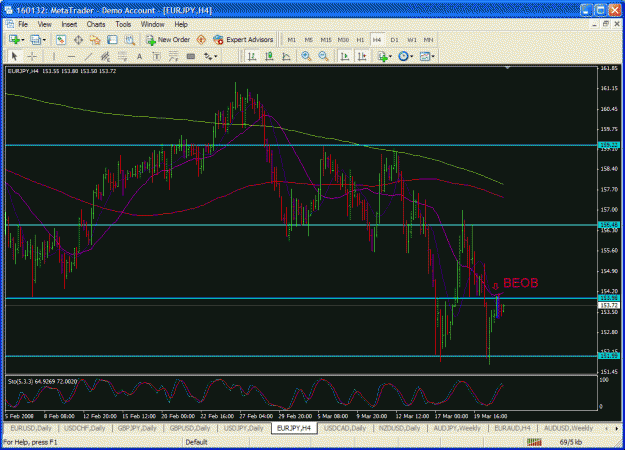Select the Crosshair tool
The image size is (625, 450).
(32, 56)
